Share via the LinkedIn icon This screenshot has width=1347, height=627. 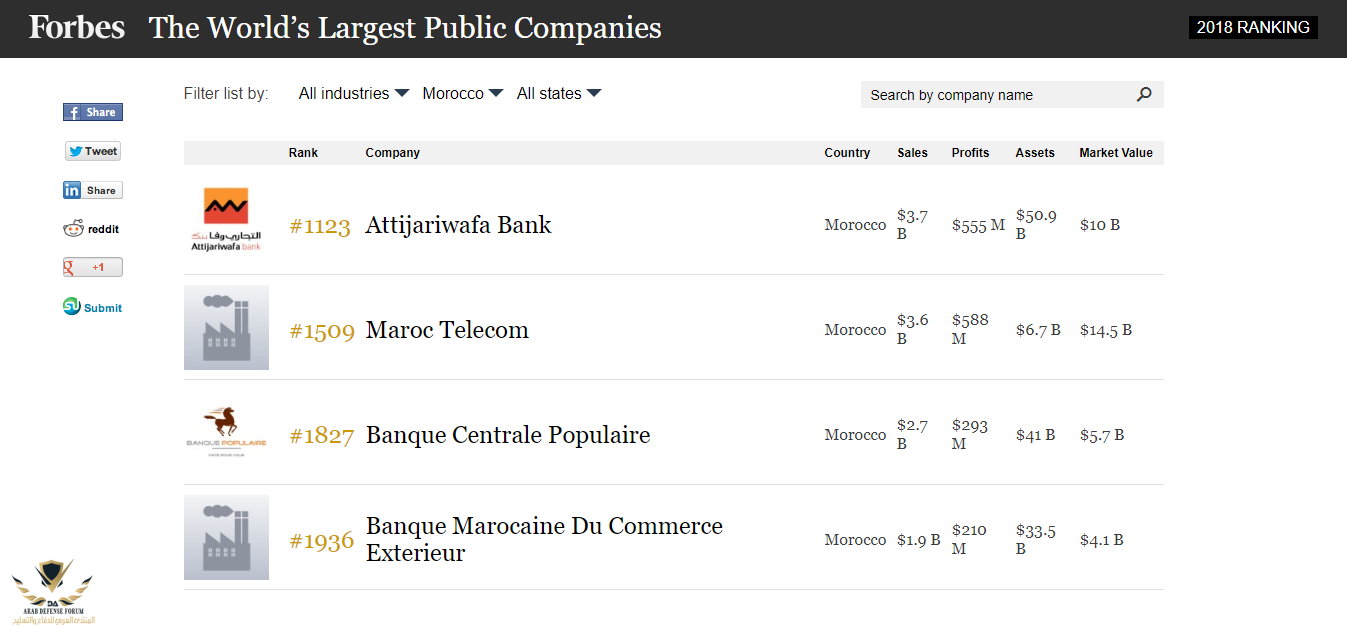[x=93, y=190]
